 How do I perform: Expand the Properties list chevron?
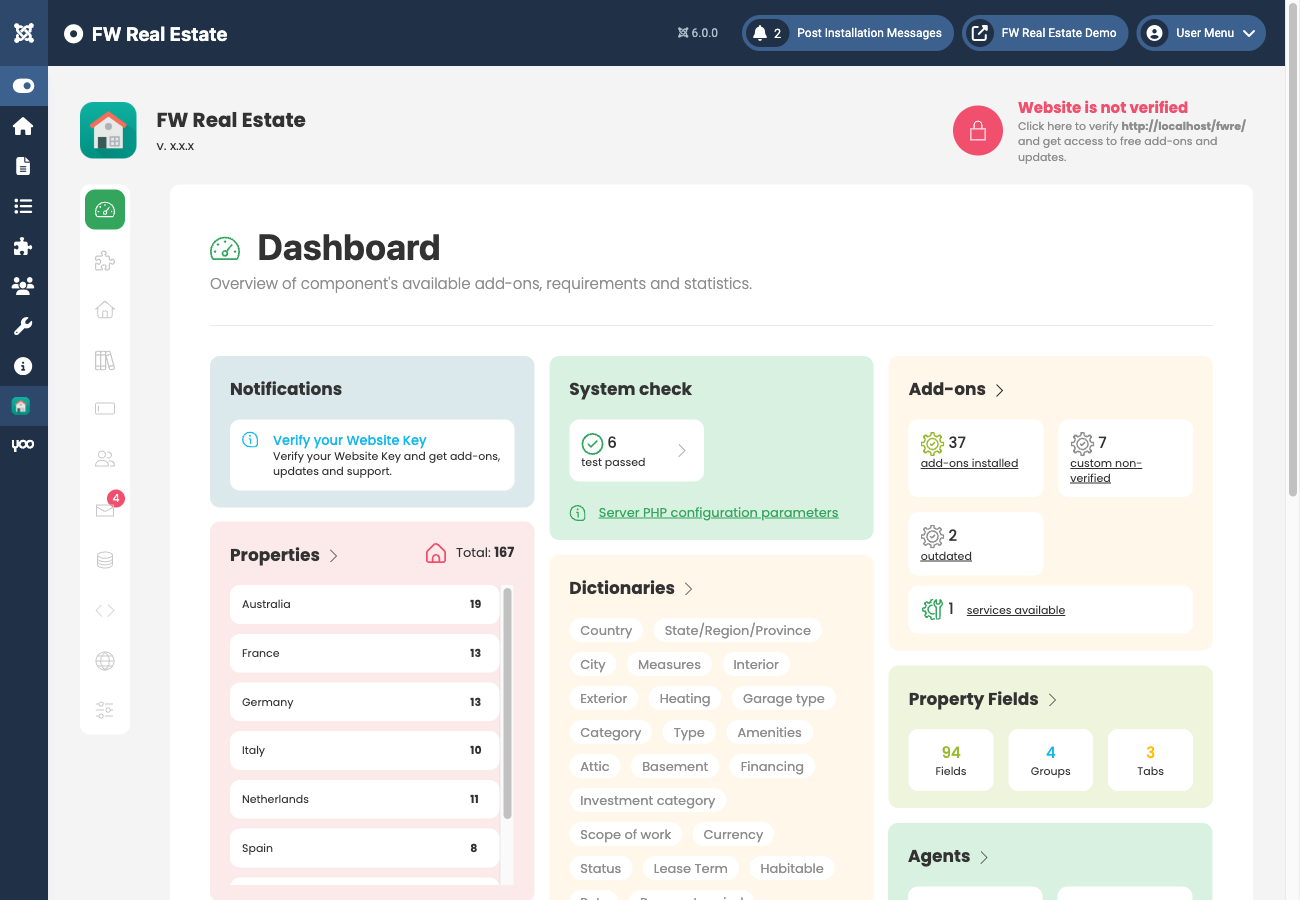point(334,555)
